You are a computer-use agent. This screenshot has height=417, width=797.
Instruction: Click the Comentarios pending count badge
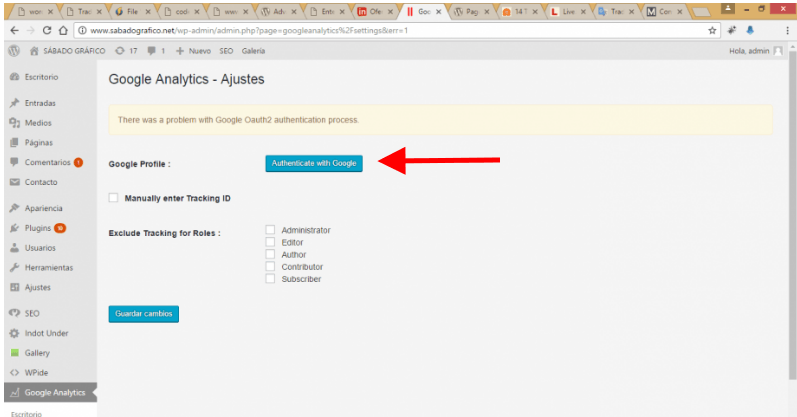point(78,162)
